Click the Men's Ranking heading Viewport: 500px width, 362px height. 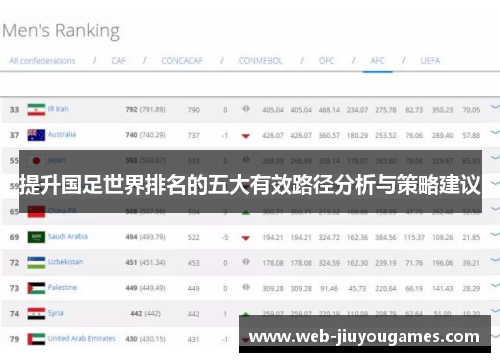point(61,31)
